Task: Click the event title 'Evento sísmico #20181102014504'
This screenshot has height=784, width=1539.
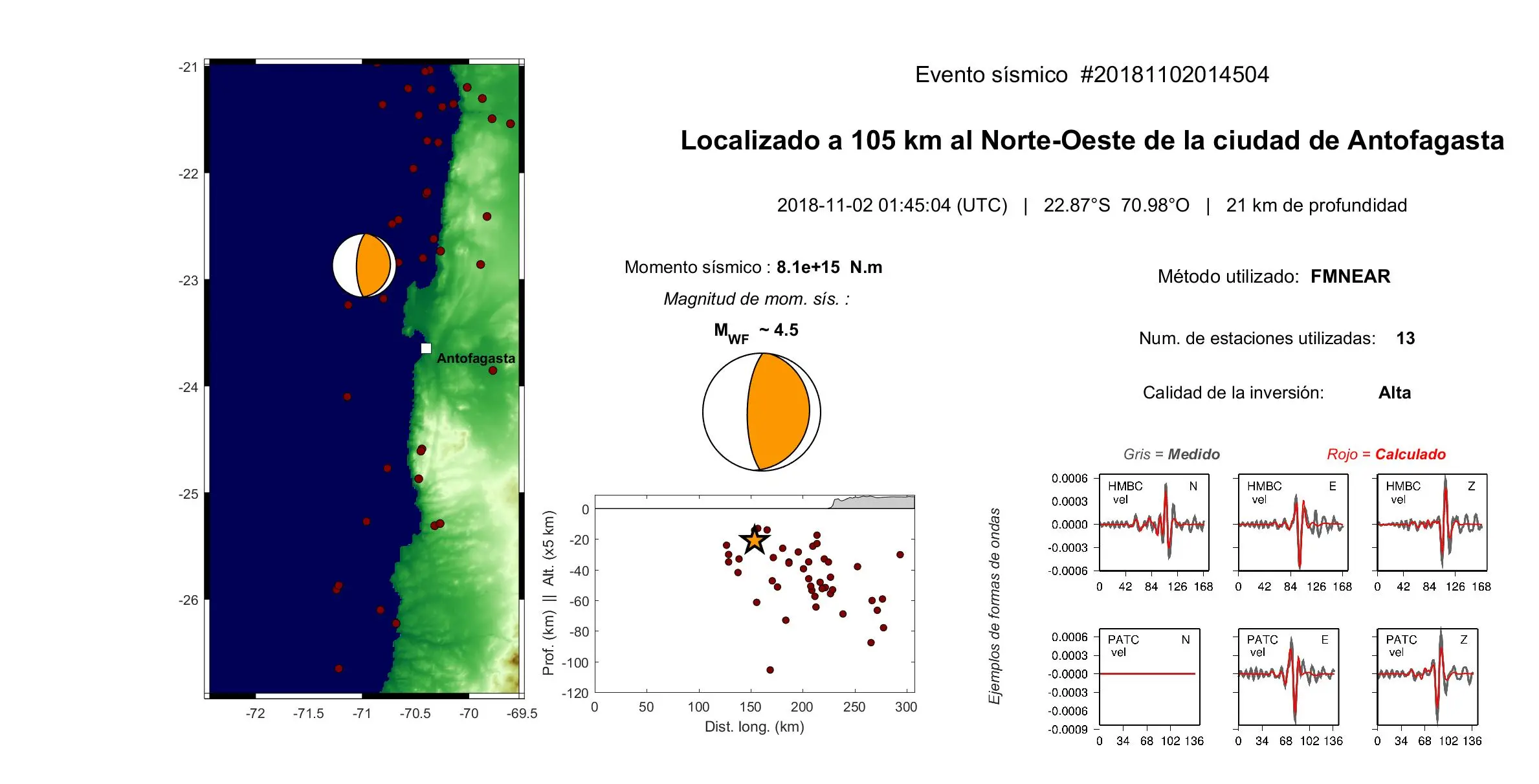Action: (1092, 74)
